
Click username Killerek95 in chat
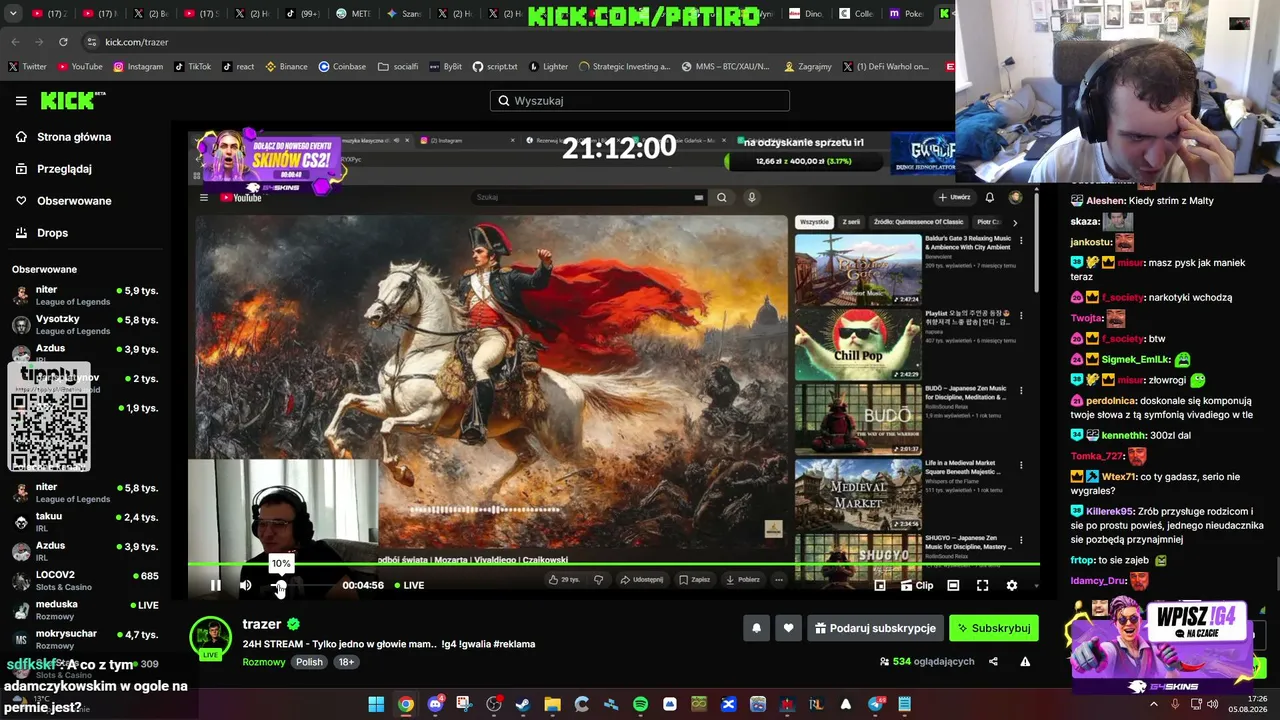pos(1108,511)
